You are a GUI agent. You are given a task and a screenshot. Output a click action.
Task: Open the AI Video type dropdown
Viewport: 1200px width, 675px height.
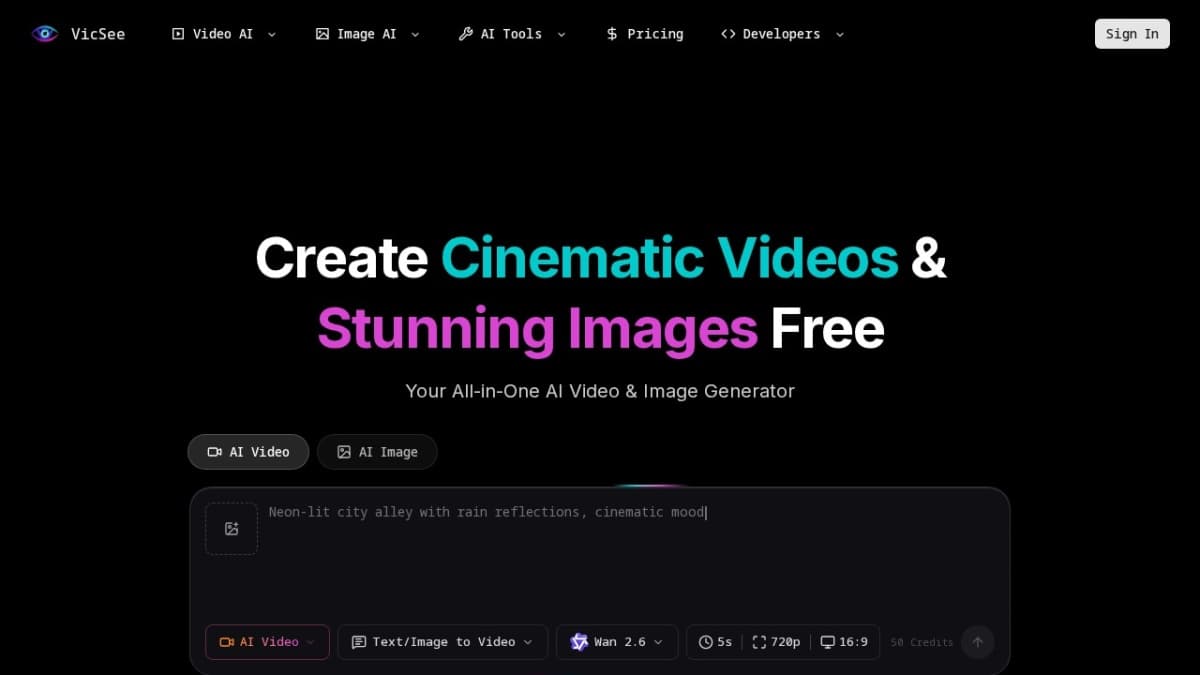pyautogui.click(x=267, y=642)
